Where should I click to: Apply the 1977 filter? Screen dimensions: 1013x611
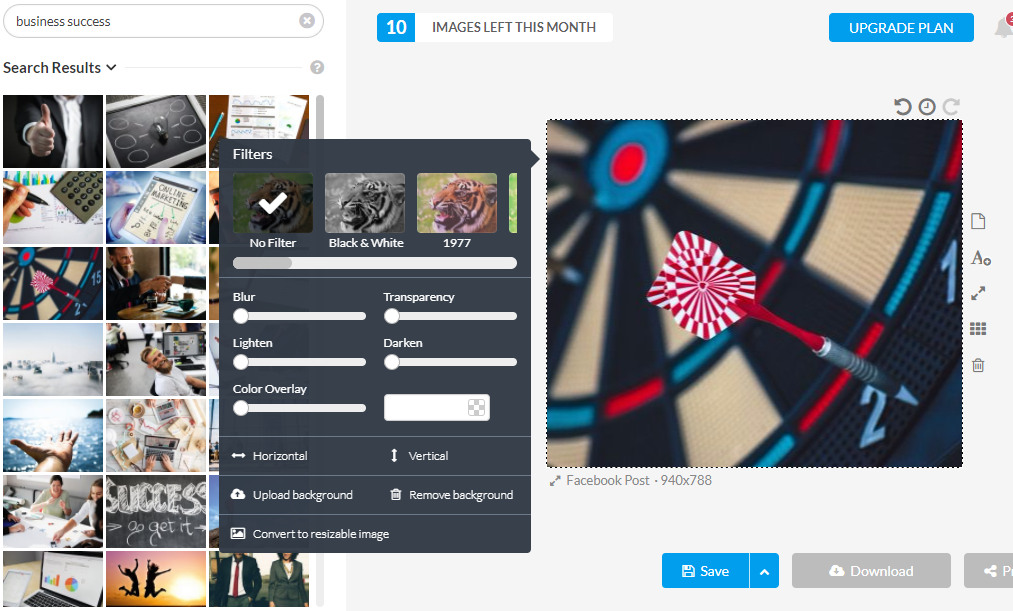[457, 211]
